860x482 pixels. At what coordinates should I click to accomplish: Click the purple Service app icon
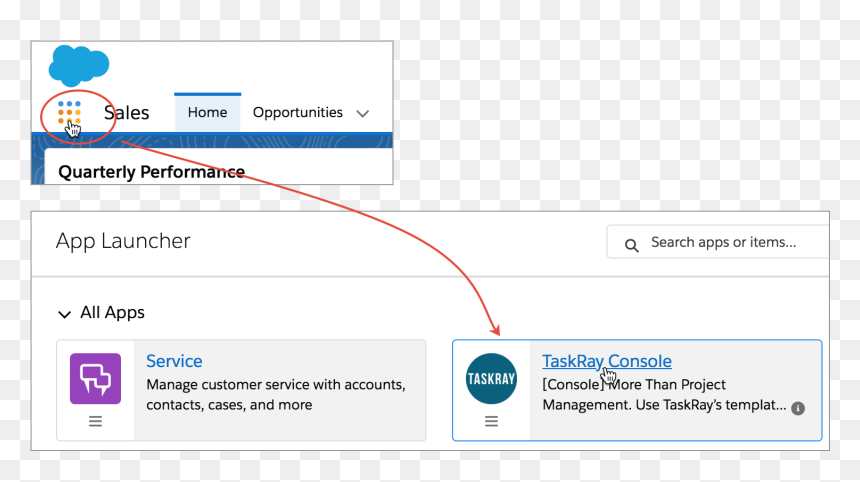(95, 378)
